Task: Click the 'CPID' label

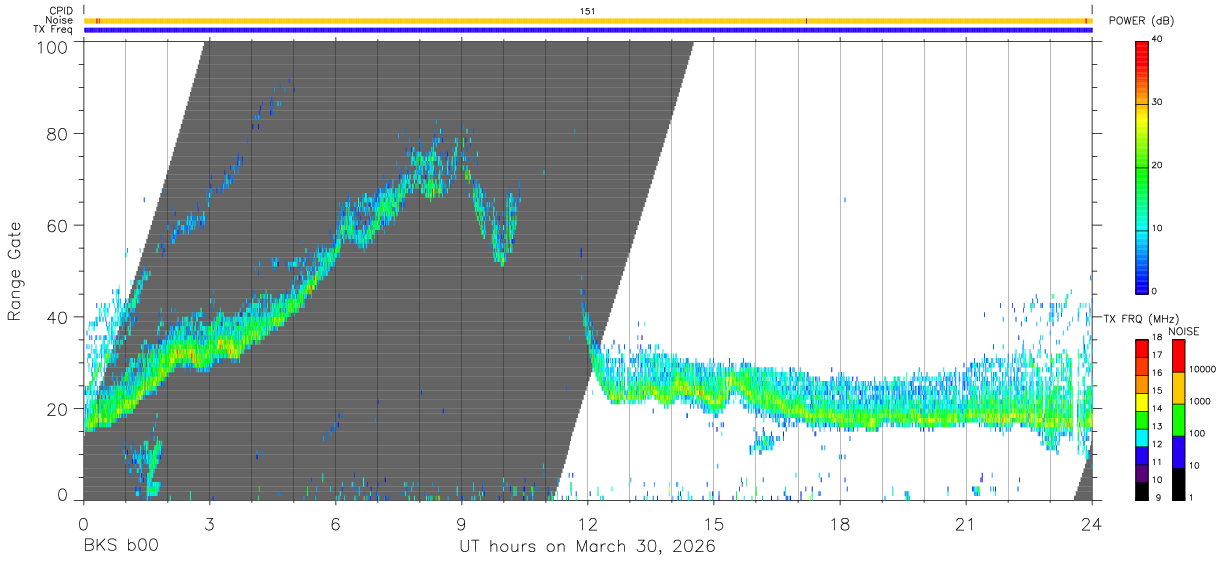Action: (59, 11)
